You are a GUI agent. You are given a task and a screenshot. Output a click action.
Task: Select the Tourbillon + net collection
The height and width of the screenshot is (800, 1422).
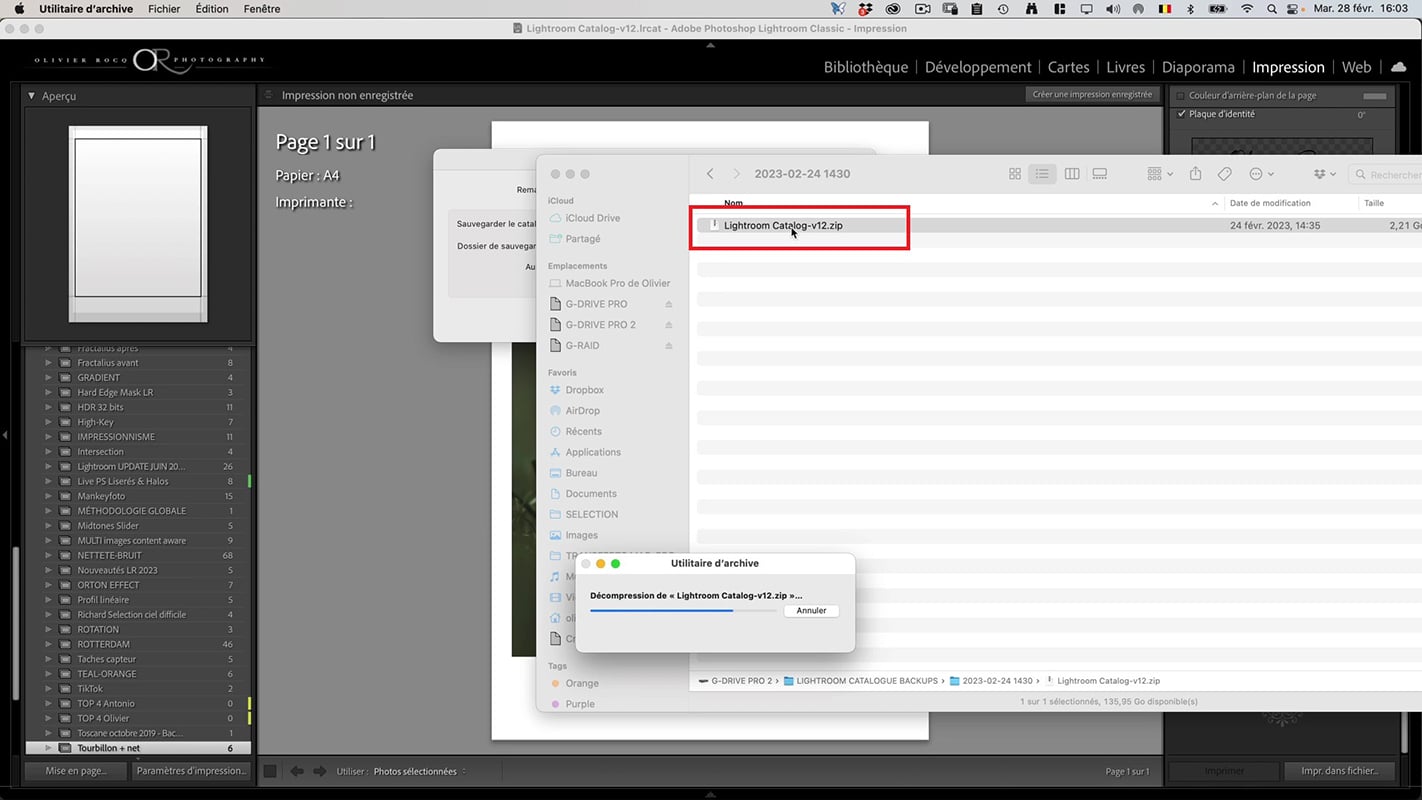pos(139,748)
